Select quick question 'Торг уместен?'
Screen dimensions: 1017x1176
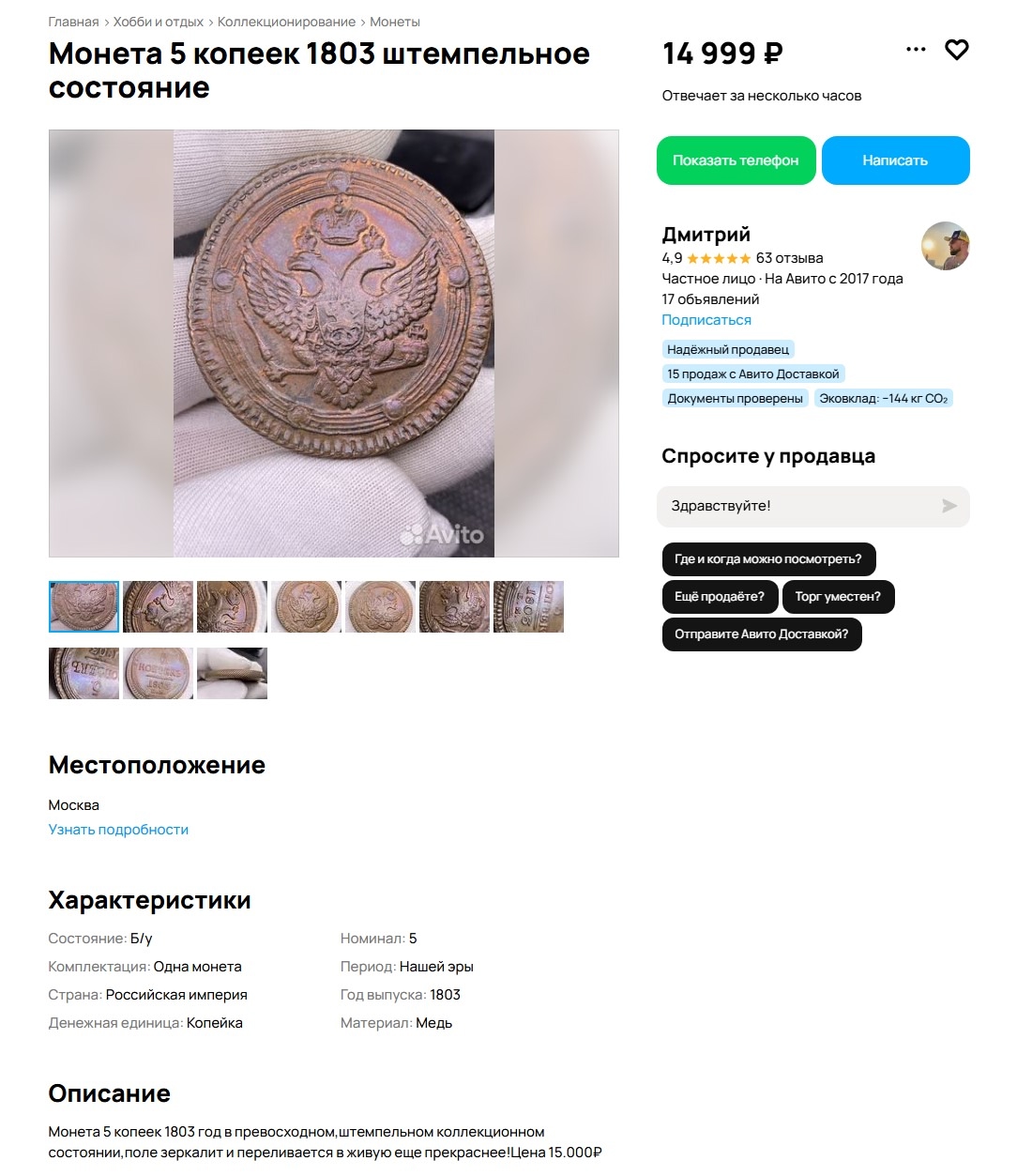point(838,596)
